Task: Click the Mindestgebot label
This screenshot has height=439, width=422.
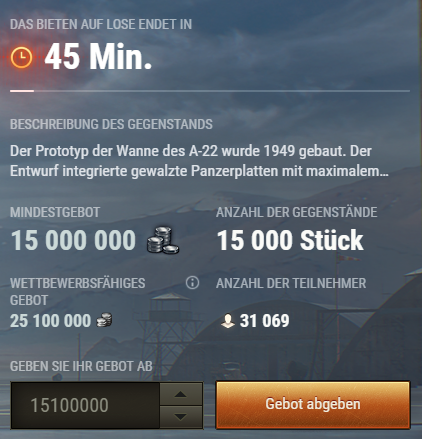Action: coord(55,212)
